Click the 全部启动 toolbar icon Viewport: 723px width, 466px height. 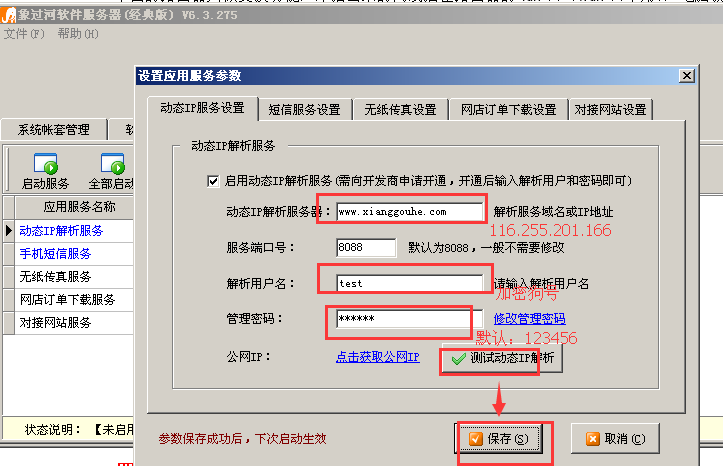click(111, 171)
